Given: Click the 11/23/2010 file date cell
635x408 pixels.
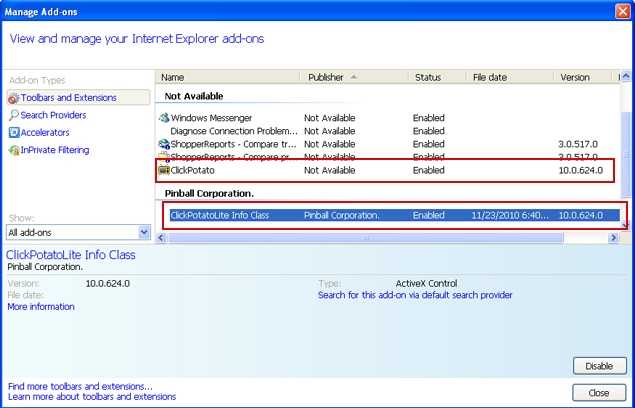Looking at the screenshot, I should (510, 215).
